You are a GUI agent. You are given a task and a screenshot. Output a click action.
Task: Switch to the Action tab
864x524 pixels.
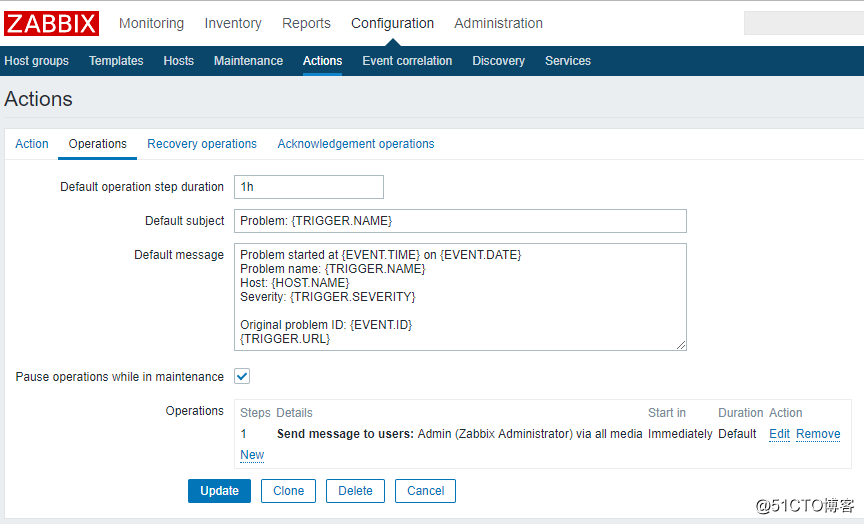coord(32,144)
